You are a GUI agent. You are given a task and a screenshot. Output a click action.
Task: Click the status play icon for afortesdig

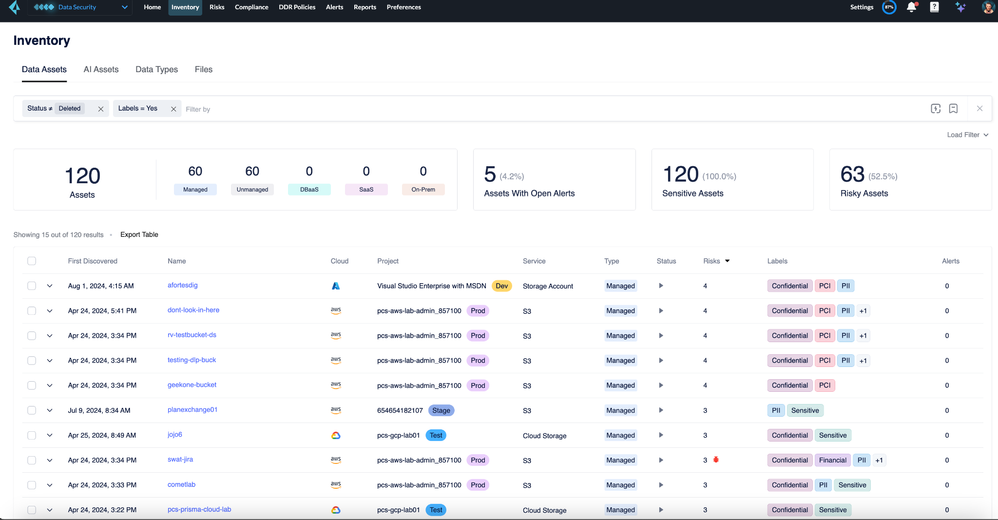(x=661, y=286)
